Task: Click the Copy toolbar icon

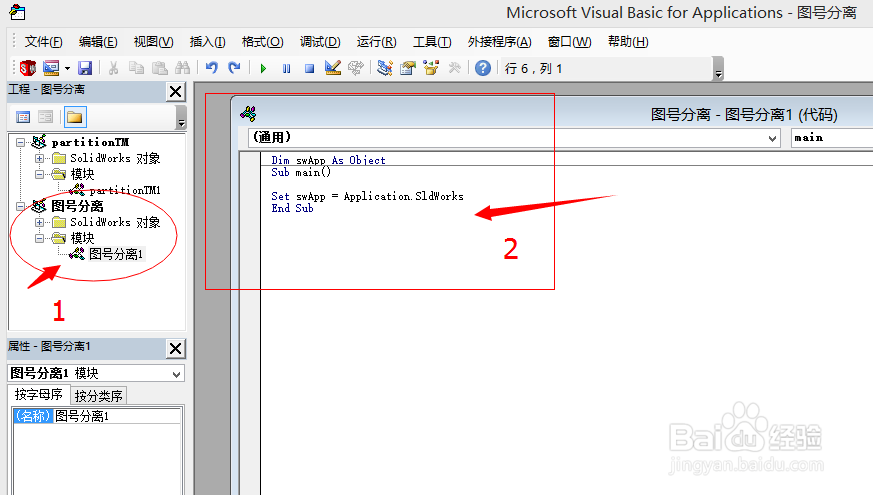Action: (136, 68)
